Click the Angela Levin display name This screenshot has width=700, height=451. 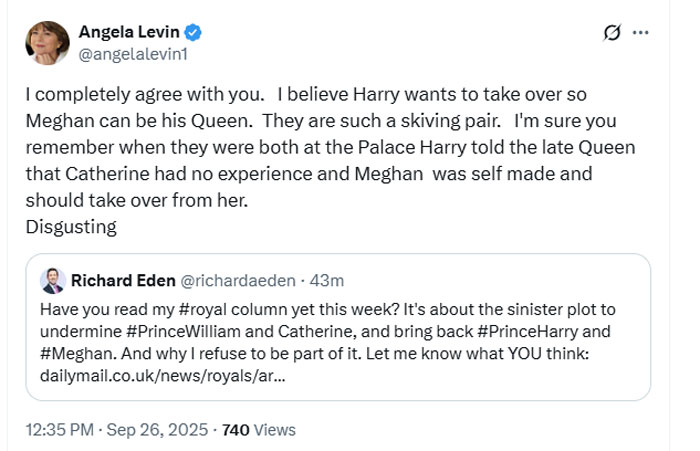(129, 32)
